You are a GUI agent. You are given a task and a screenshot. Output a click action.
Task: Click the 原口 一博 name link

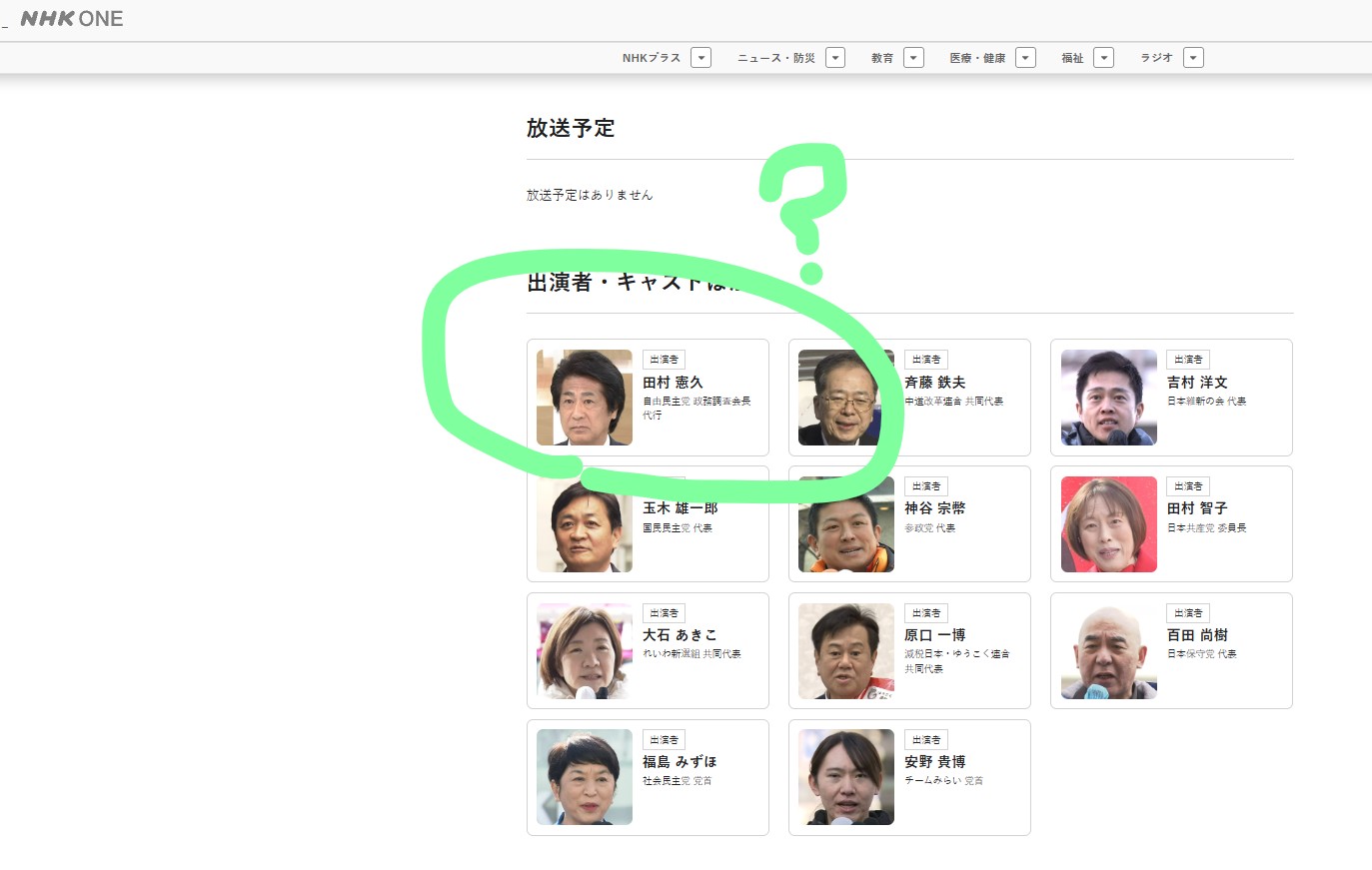[x=935, y=635]
